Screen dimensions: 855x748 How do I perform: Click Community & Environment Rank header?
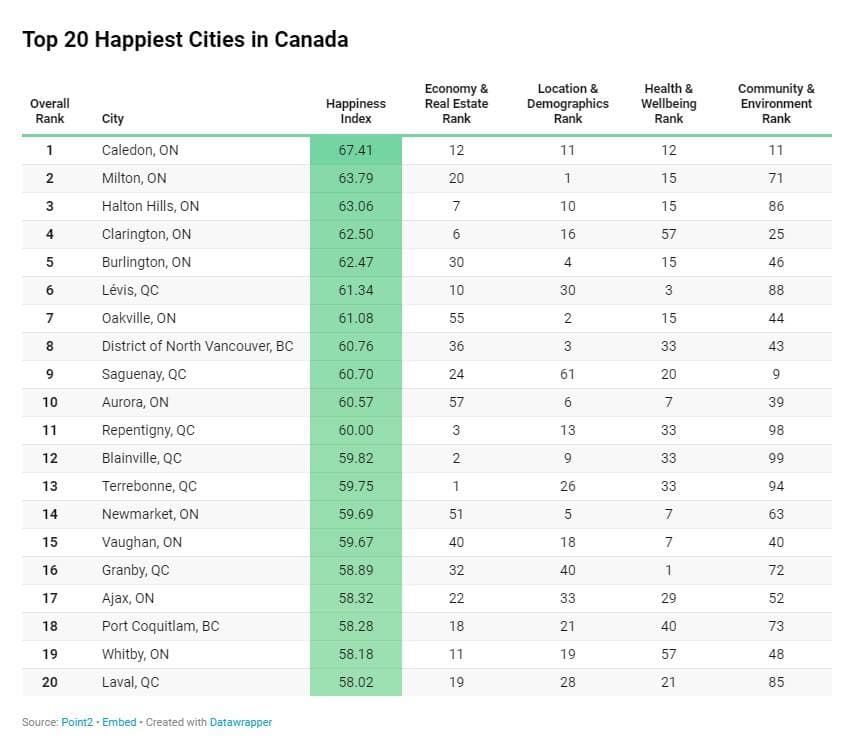click(776, 103)
